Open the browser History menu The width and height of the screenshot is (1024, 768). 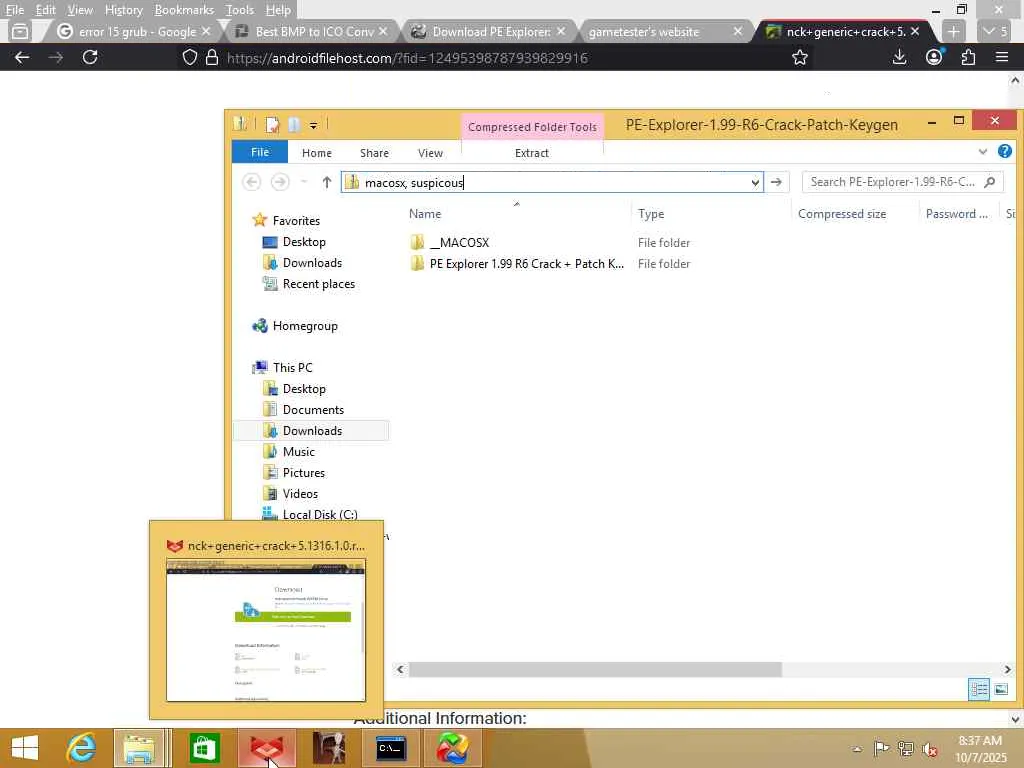pos(123,10)
